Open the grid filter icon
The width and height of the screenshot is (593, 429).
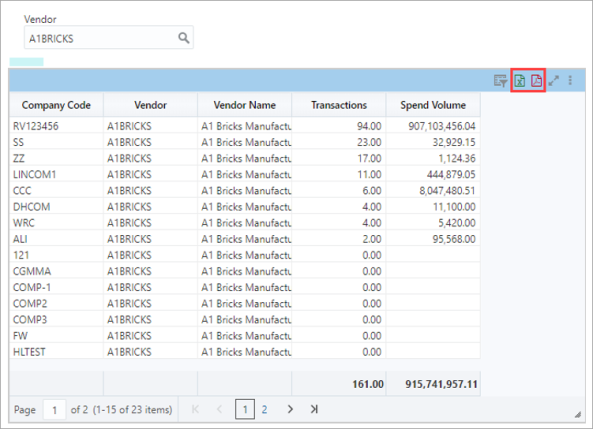pyautogui.click(x=500, y=81)
